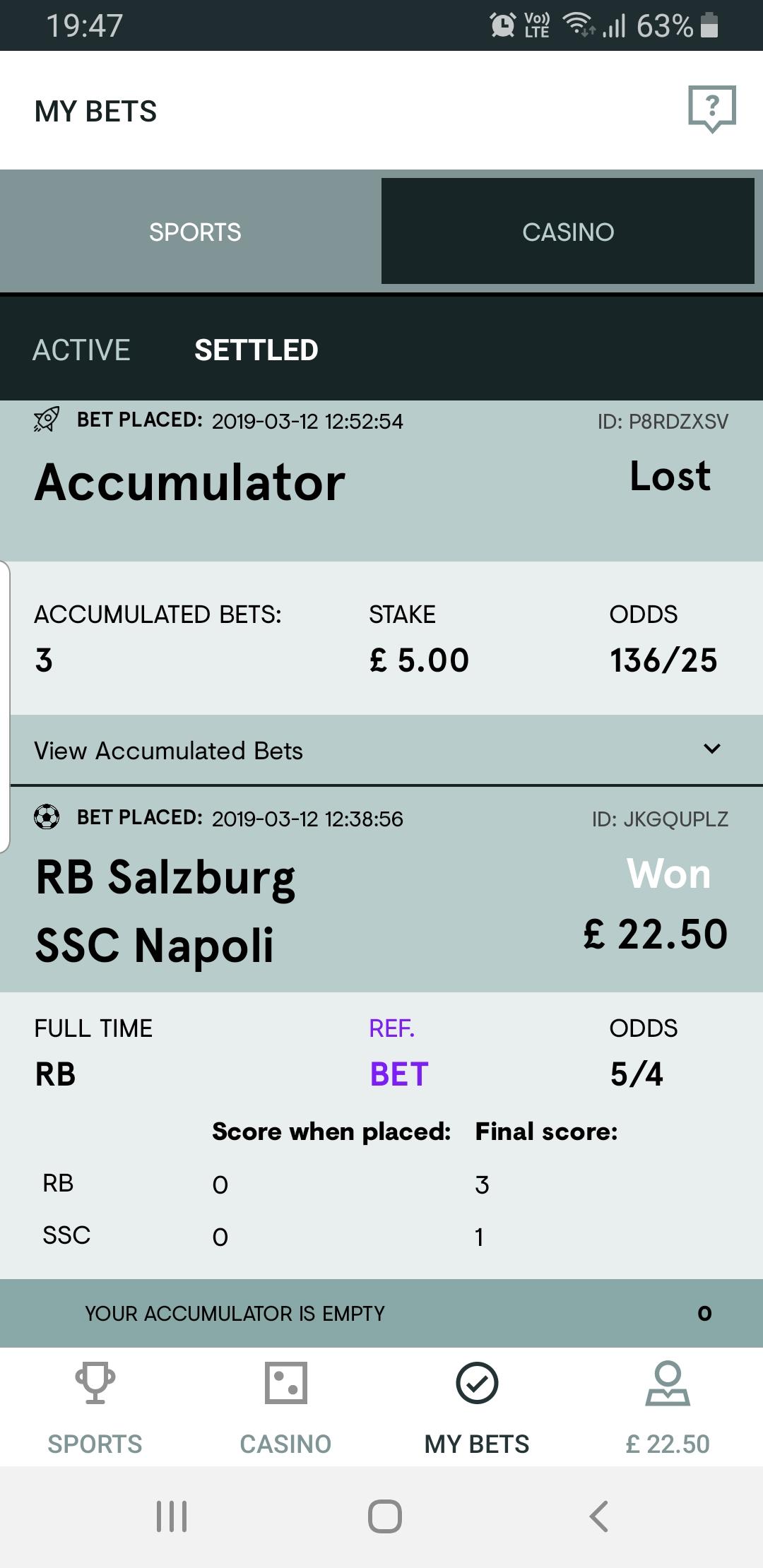This screenshot has height=1568, width=763.
Task: Open Android recent apps button
Action: [x=172, y=1516]
